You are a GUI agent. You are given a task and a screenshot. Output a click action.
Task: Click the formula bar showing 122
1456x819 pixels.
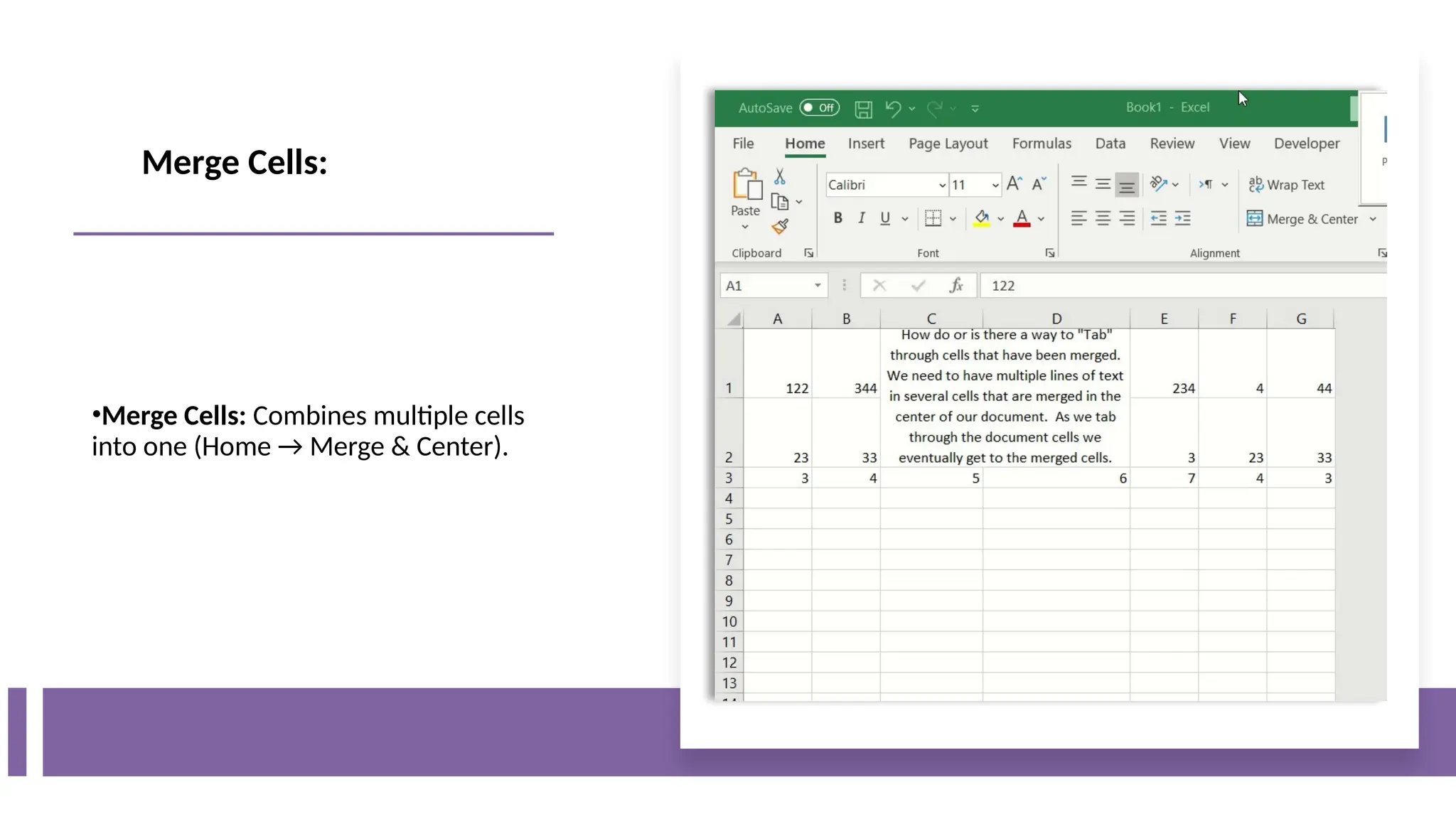1183,286
